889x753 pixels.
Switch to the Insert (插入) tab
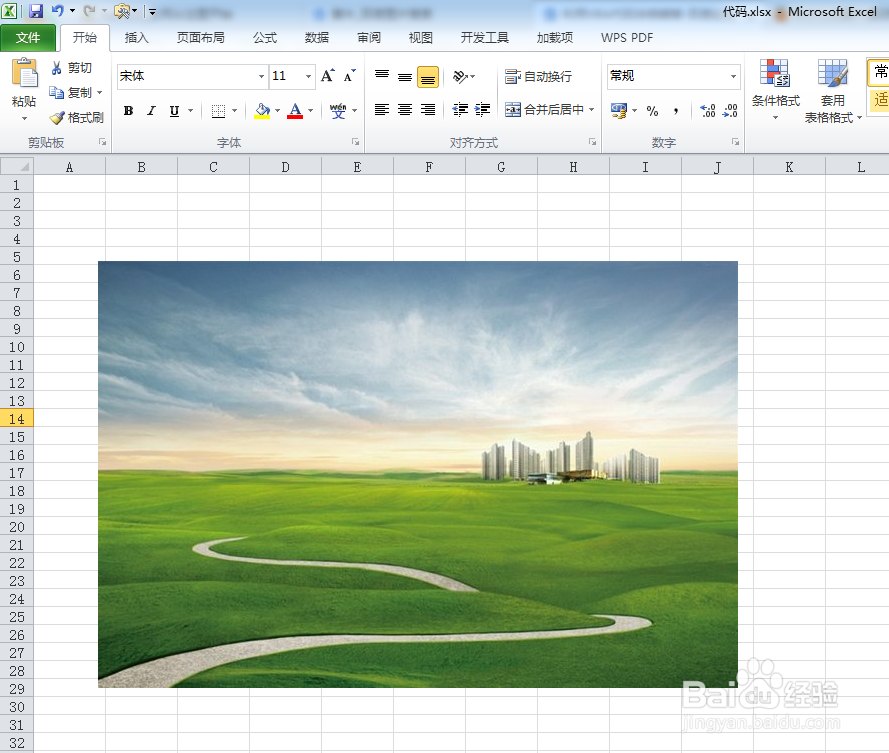click(x=136, y=37)
